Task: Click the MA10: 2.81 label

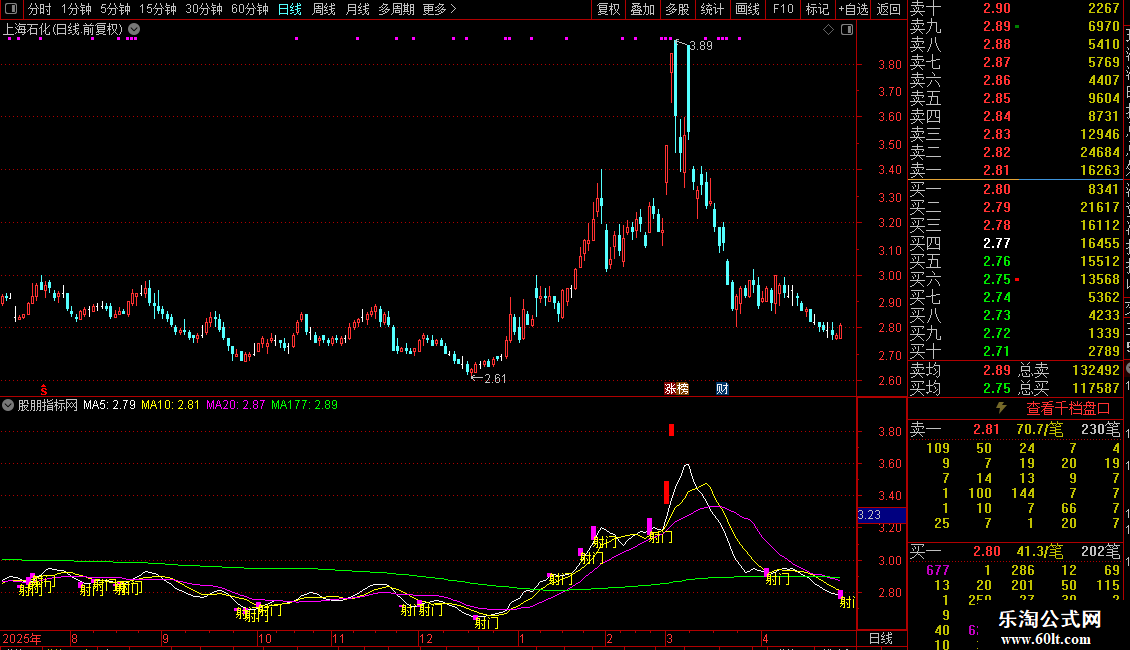Action: click(x=170, y=405)
